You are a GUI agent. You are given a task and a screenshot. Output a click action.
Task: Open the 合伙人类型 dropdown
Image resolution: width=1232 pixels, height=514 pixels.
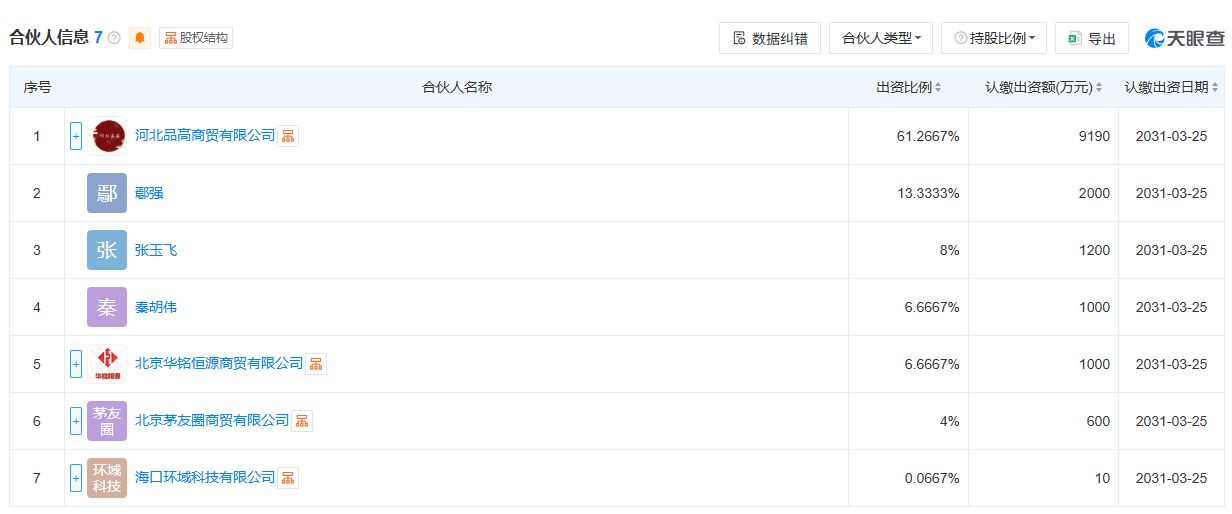pos(881,38)
